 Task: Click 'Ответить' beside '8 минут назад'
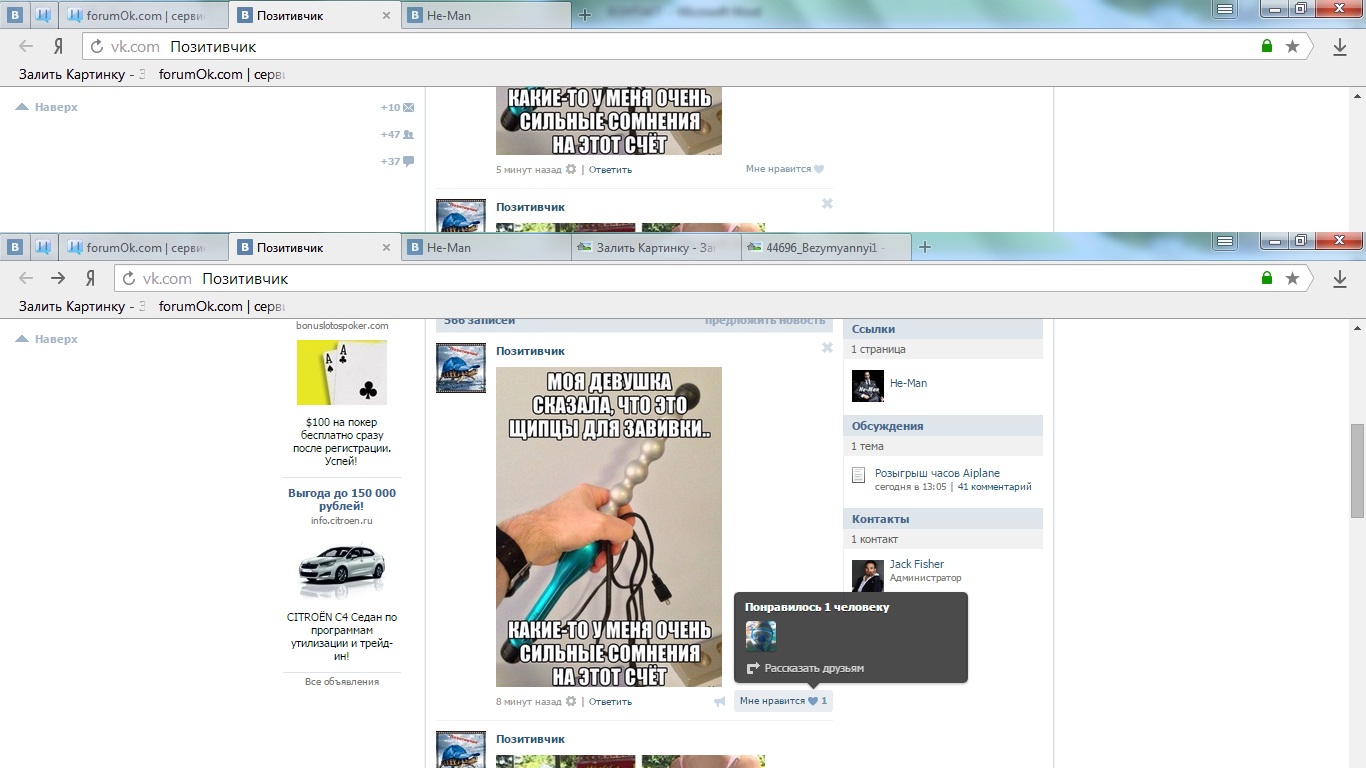(x=610, y=702)
